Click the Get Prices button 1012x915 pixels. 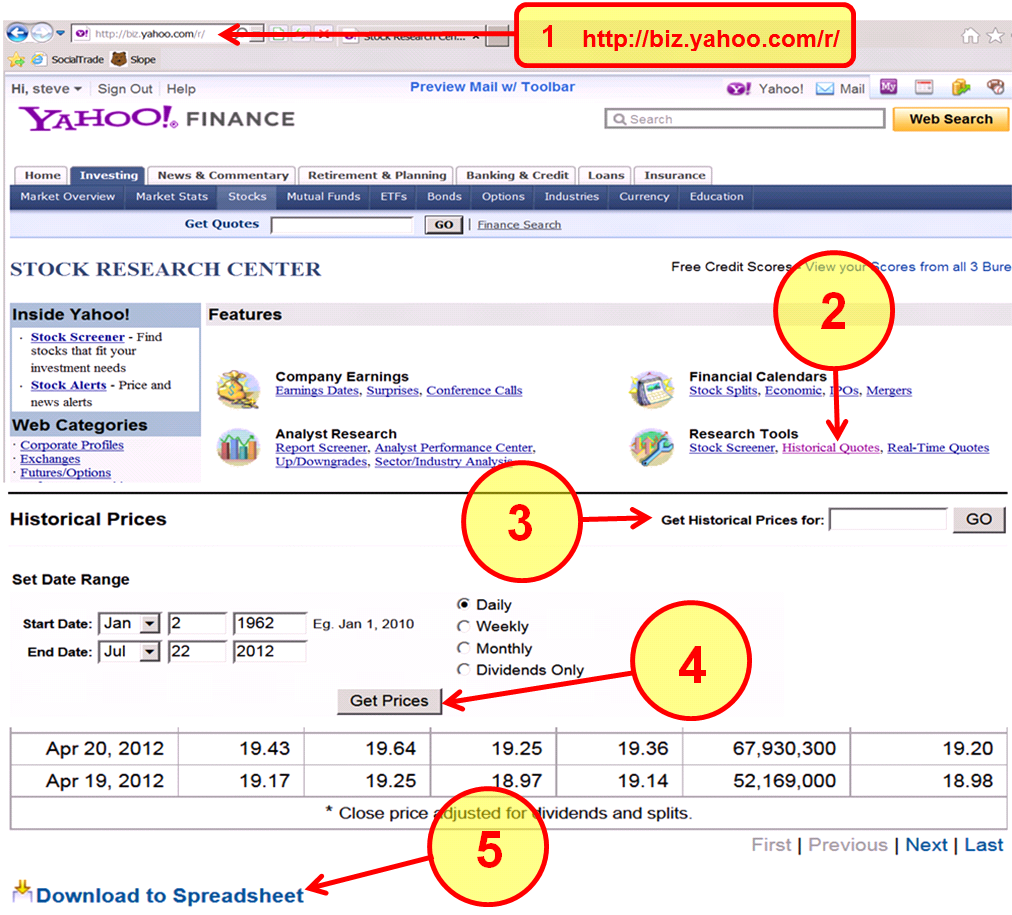point(389,701)
